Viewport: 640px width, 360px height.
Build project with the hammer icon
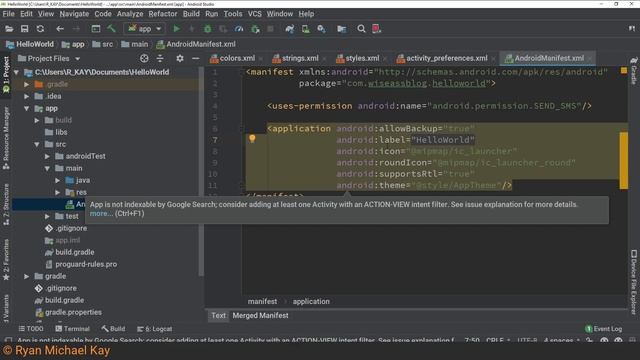tap(111, 29)
